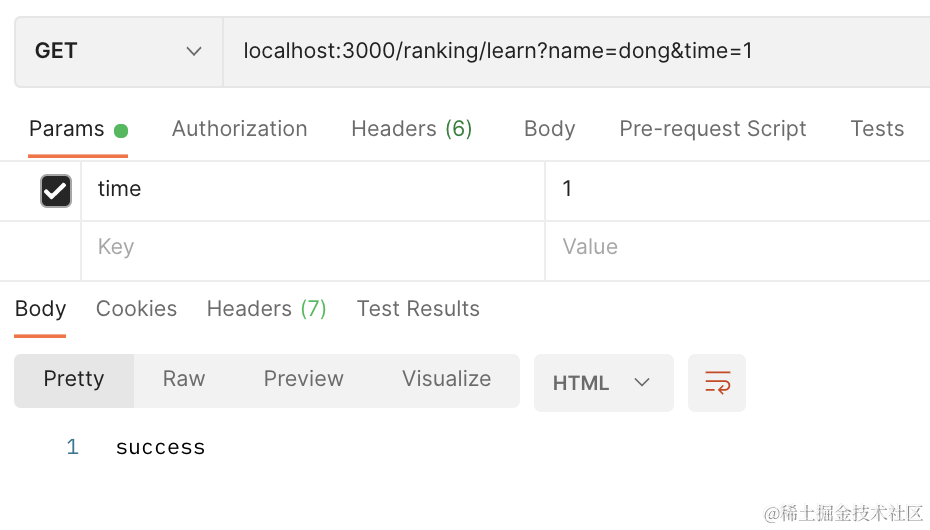The height and width of the screenshot is (530, 930).
Task: Select the request Body tab
Action: coord(549,129)
